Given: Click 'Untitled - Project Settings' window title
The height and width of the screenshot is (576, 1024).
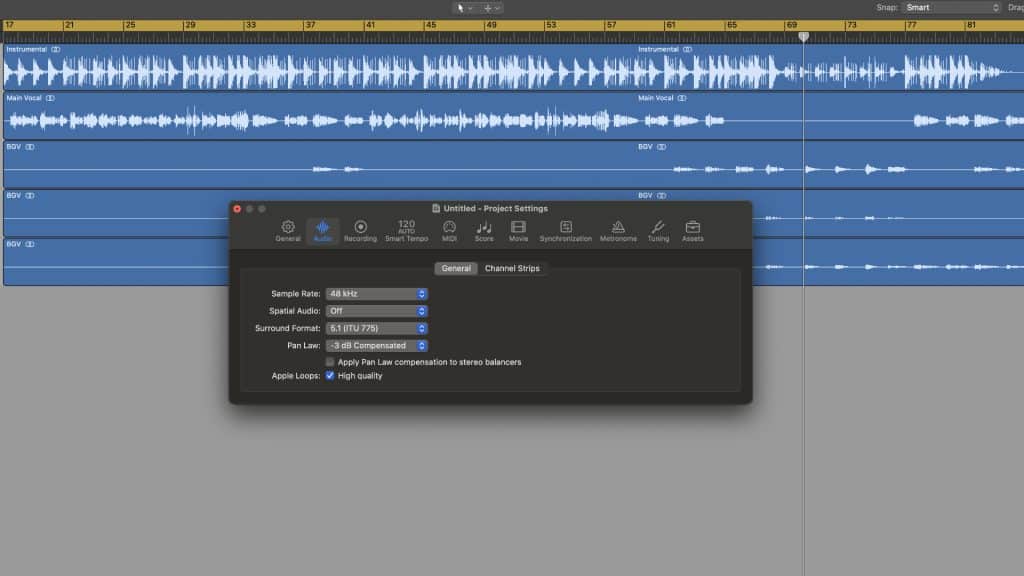Looking at the screenshot, I should point(496,208).
